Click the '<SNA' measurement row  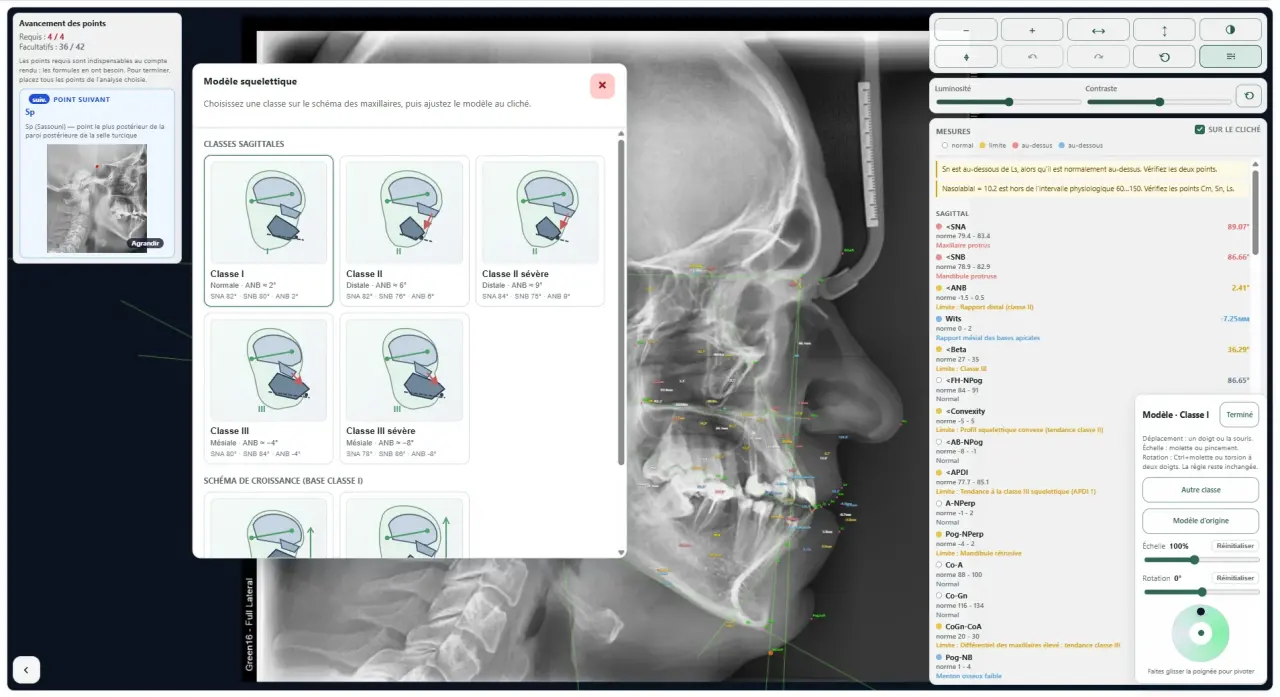coord(1093,235)
